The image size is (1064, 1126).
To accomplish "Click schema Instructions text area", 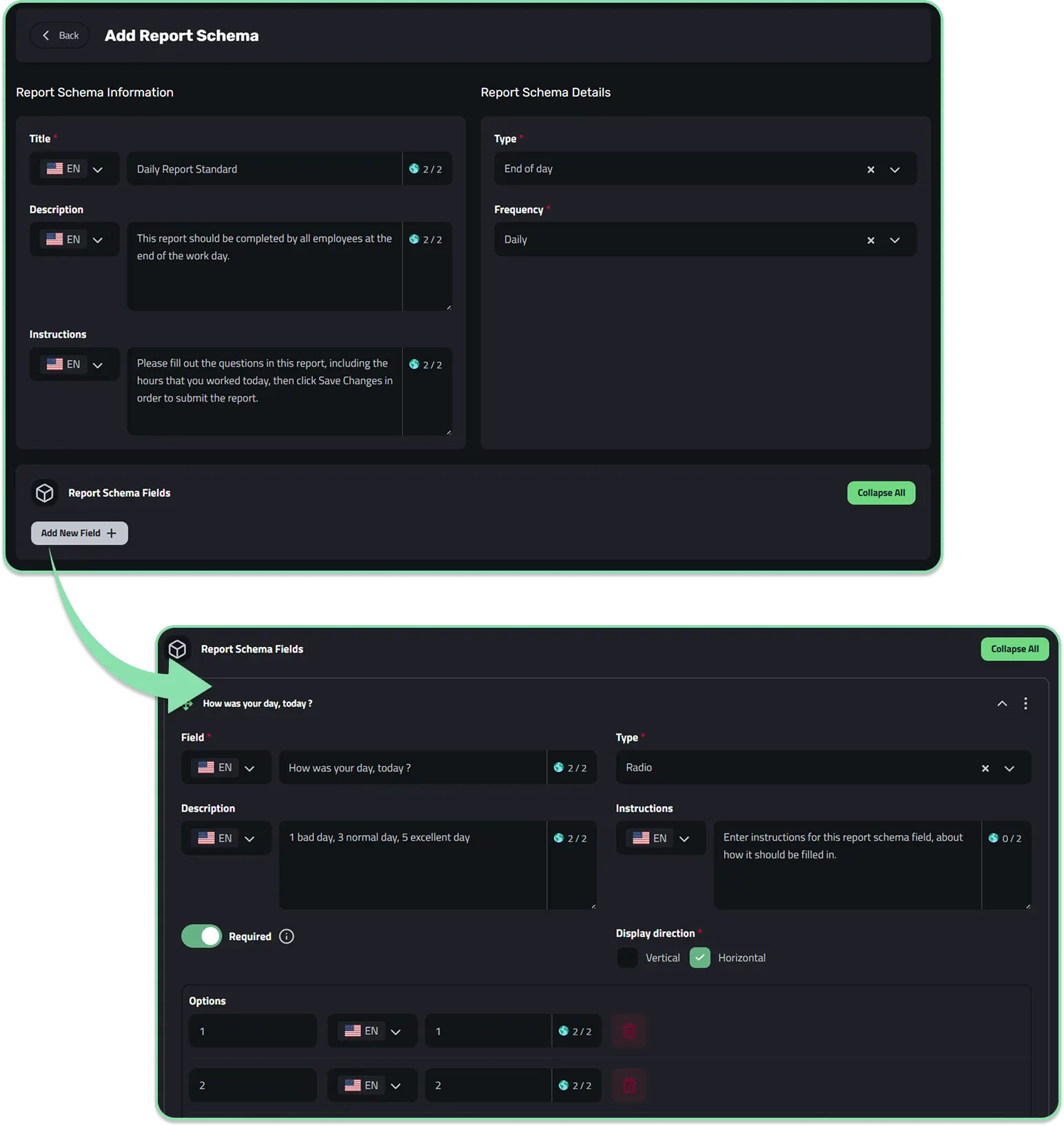I will click(x=264, y=391).
